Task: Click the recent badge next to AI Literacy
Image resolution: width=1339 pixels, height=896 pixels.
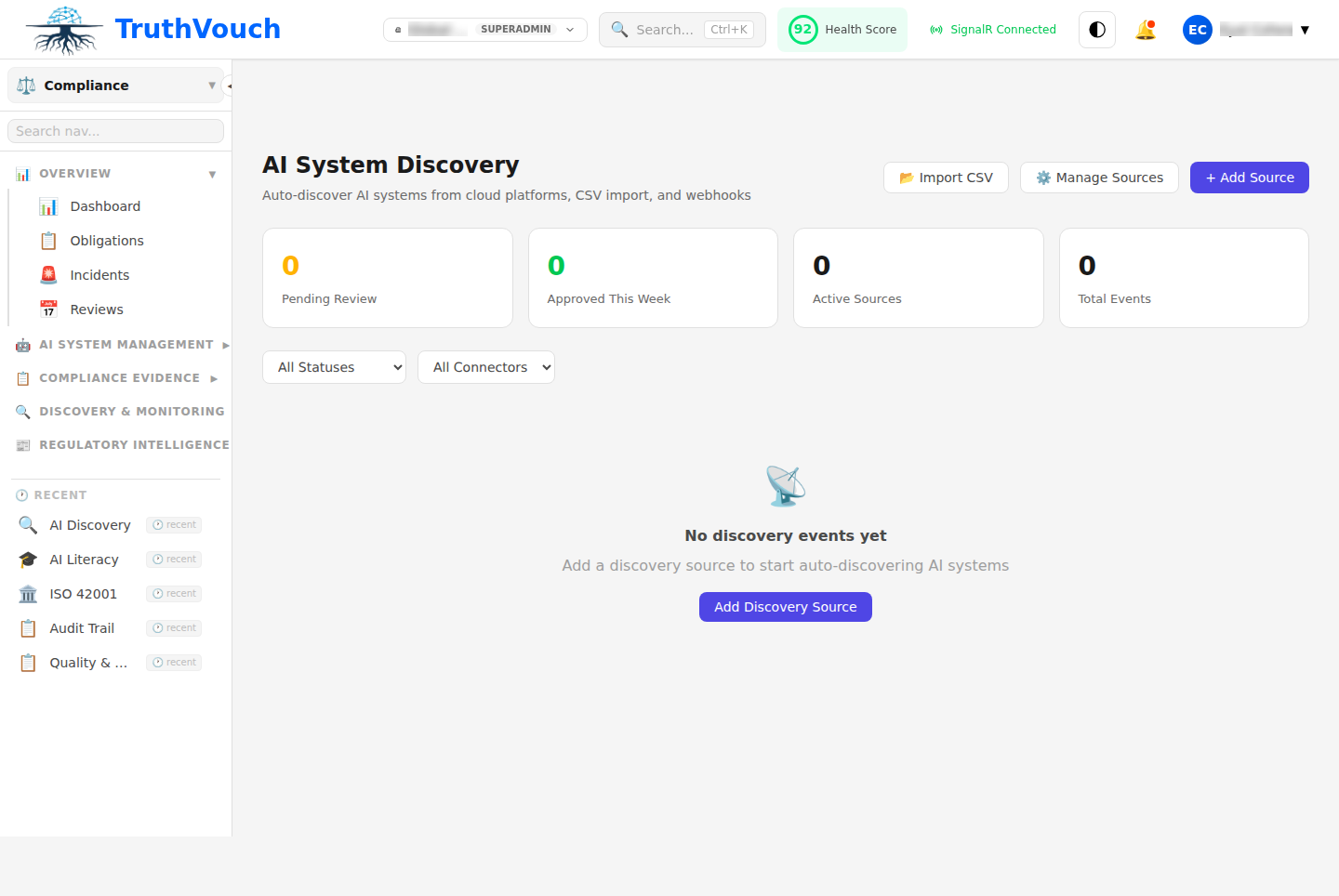Action: [x=173, y=559]
